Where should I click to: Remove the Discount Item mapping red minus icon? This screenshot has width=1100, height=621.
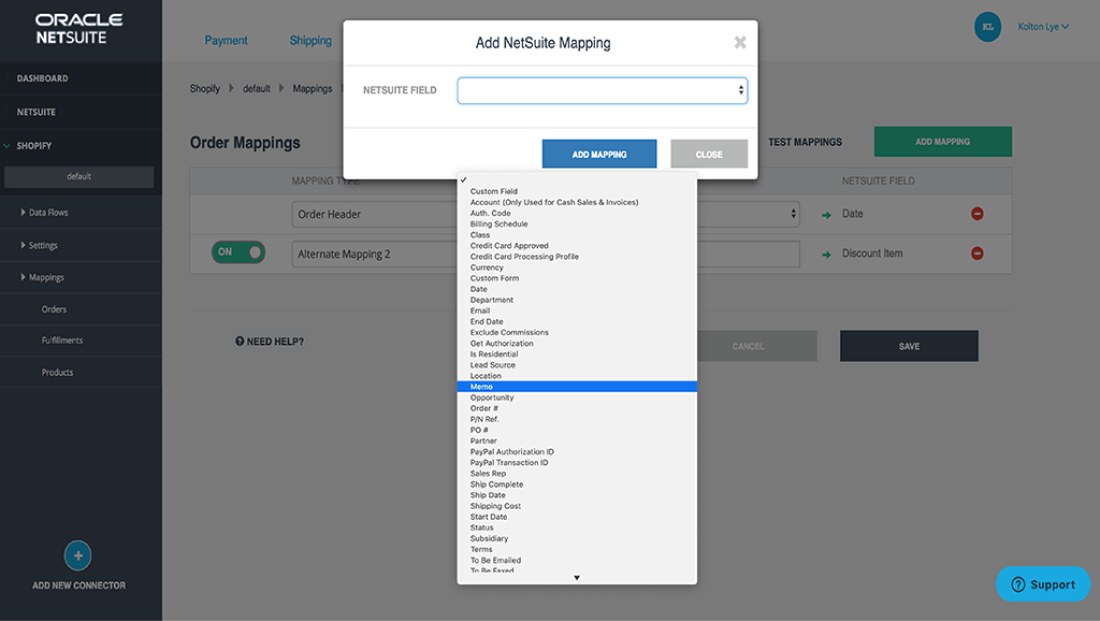[x=977, y=253]
